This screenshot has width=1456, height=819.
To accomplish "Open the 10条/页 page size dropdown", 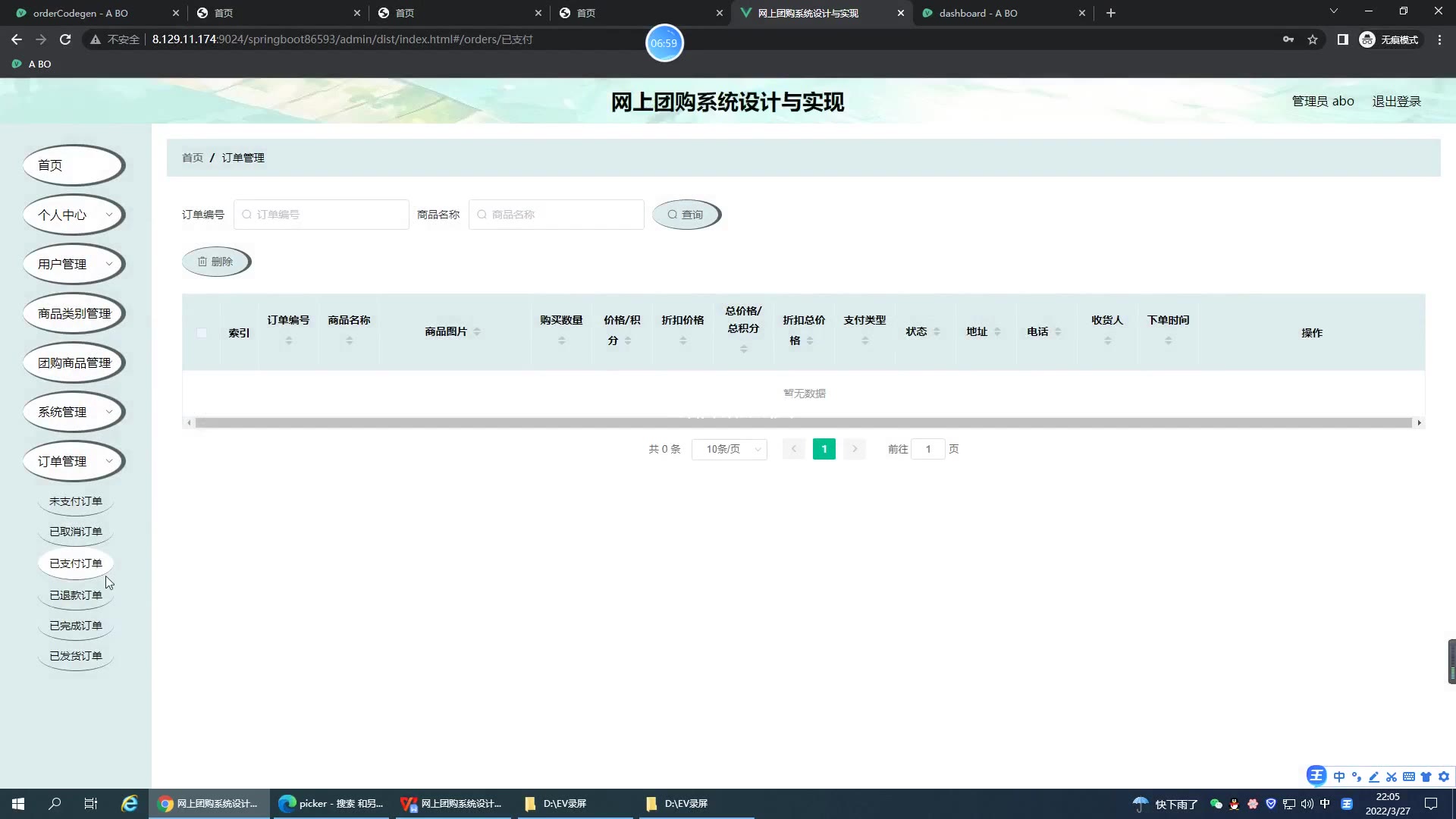I will (x=729, y=449).
